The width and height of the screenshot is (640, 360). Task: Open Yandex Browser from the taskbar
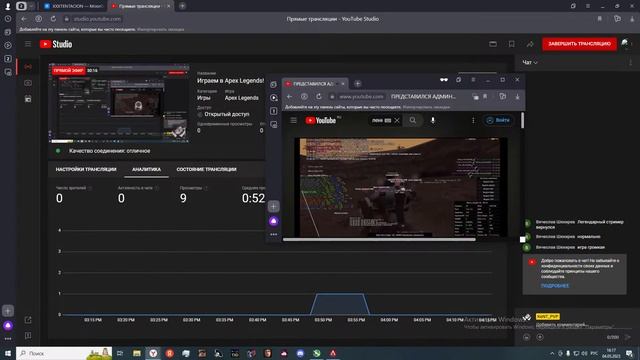[x=153, y=353]
